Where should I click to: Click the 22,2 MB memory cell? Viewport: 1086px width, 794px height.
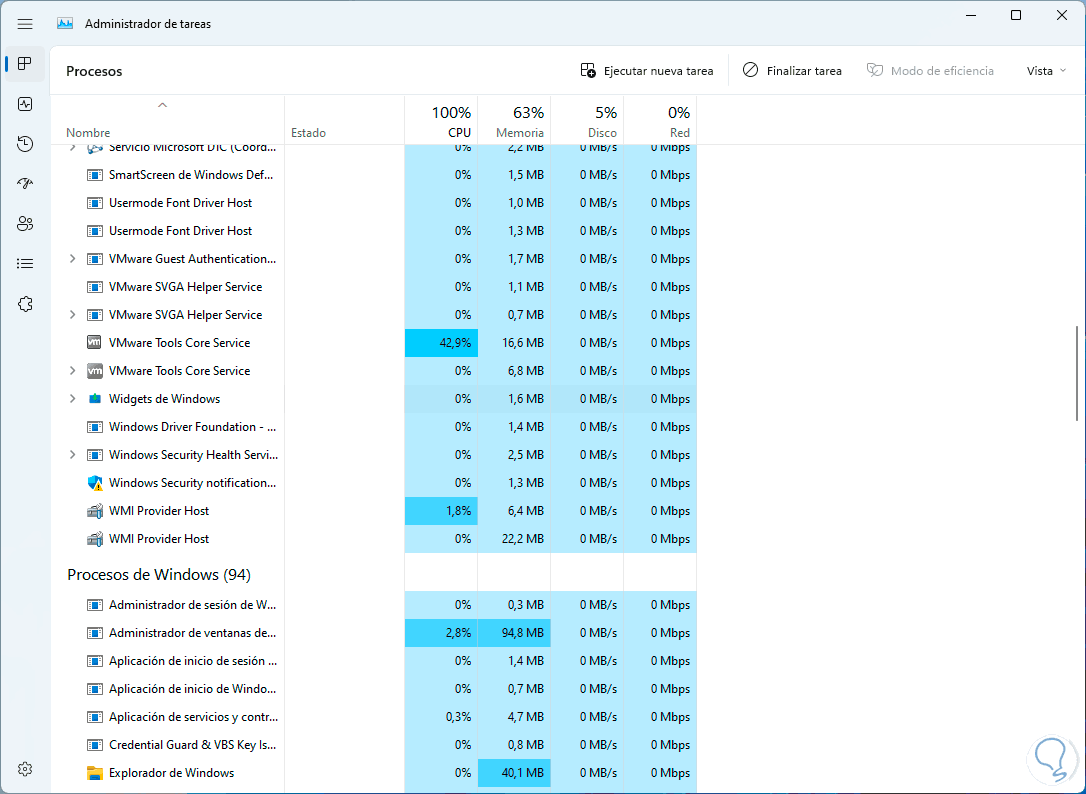pyautogui.click(x=514, y=539)
